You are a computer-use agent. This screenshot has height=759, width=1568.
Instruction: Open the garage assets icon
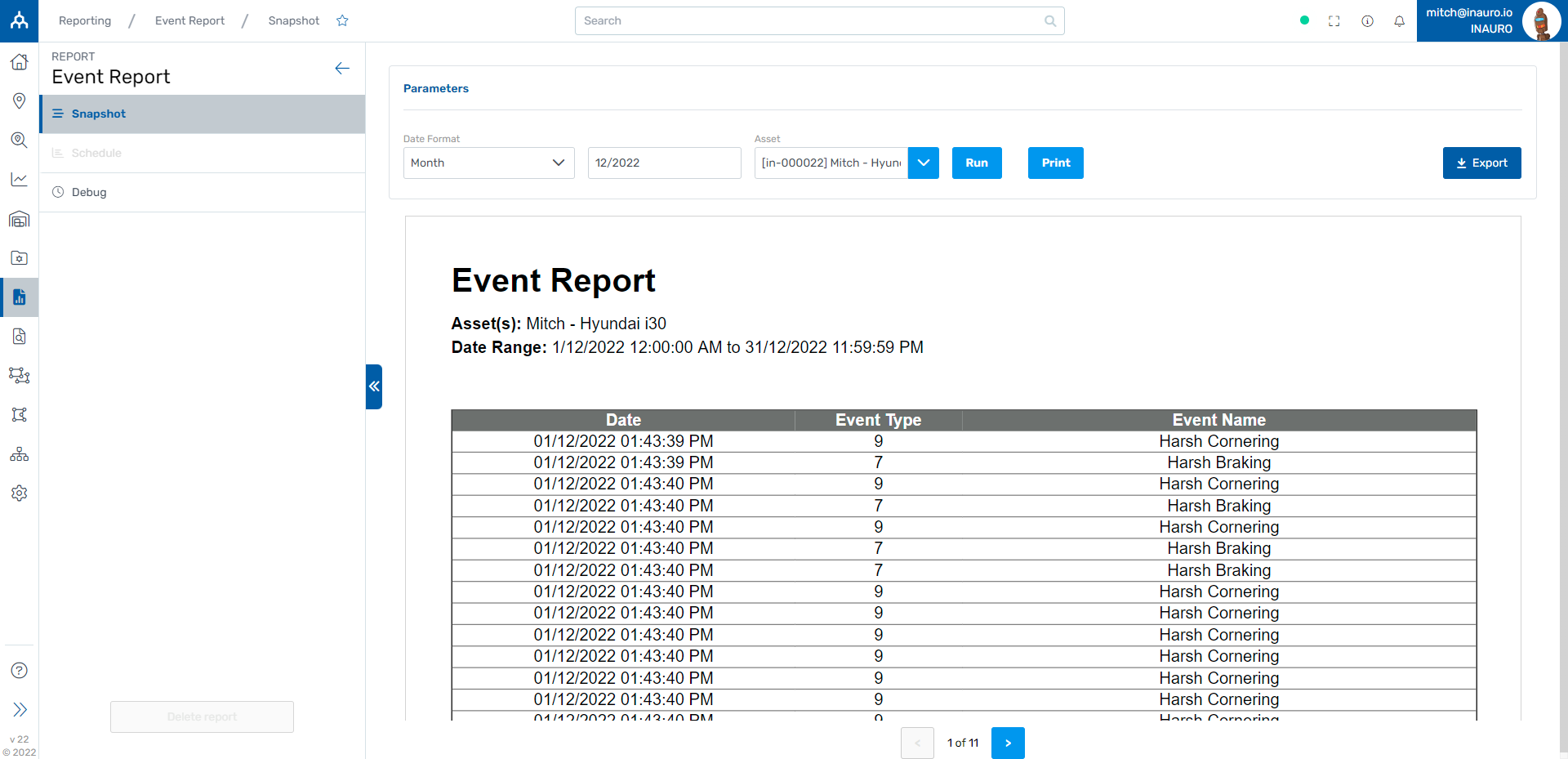tap(19, 219)
